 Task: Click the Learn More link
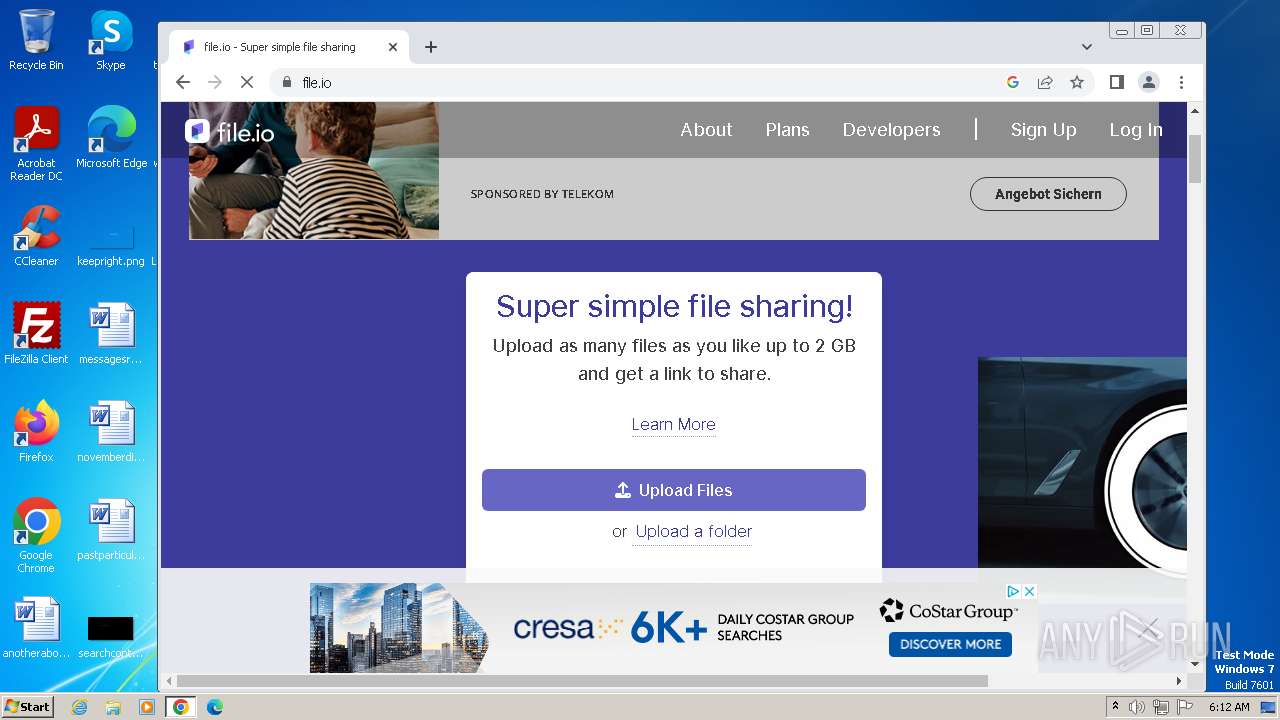click(x=673, y=424)
